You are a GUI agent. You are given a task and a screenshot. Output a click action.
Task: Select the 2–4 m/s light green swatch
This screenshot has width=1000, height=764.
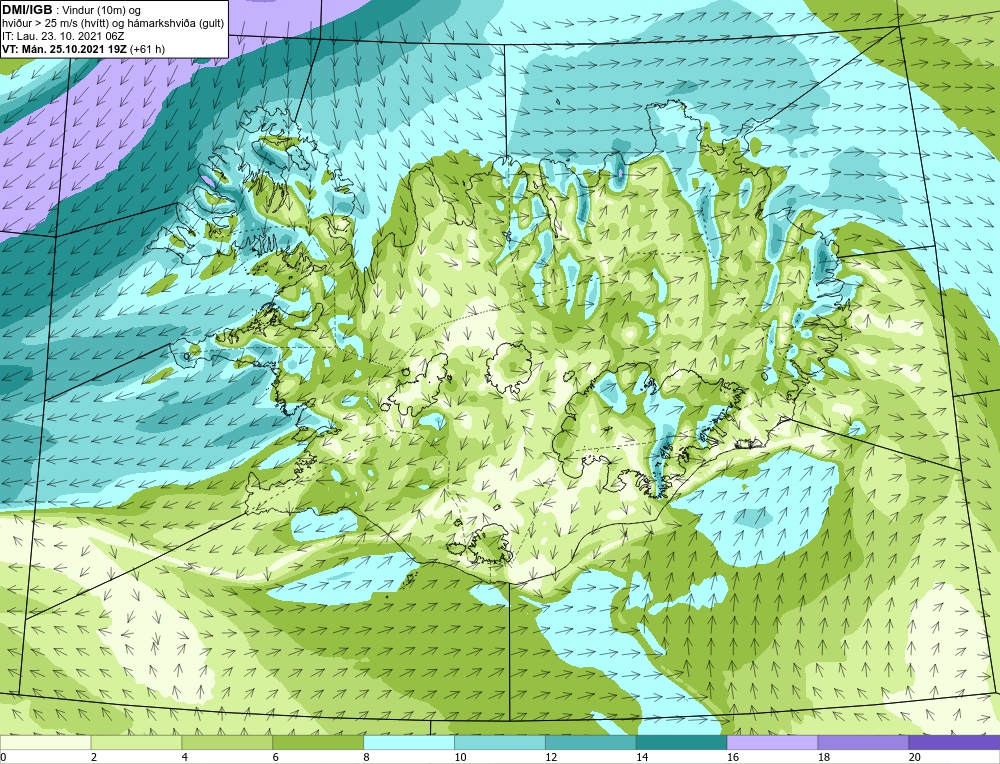[136, 742]
